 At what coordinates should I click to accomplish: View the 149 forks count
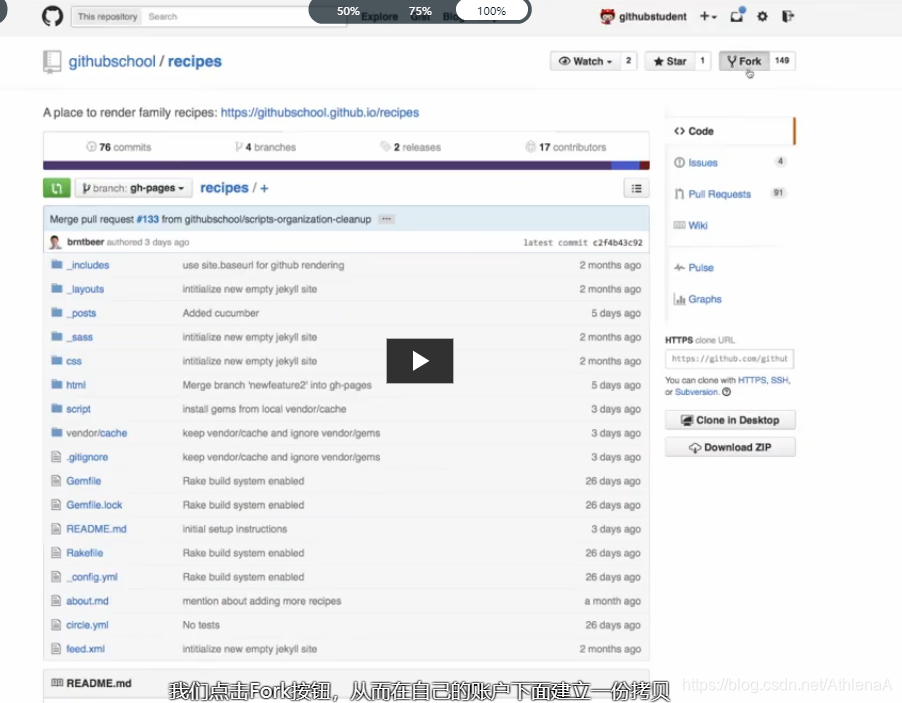(x=782, y=60)
